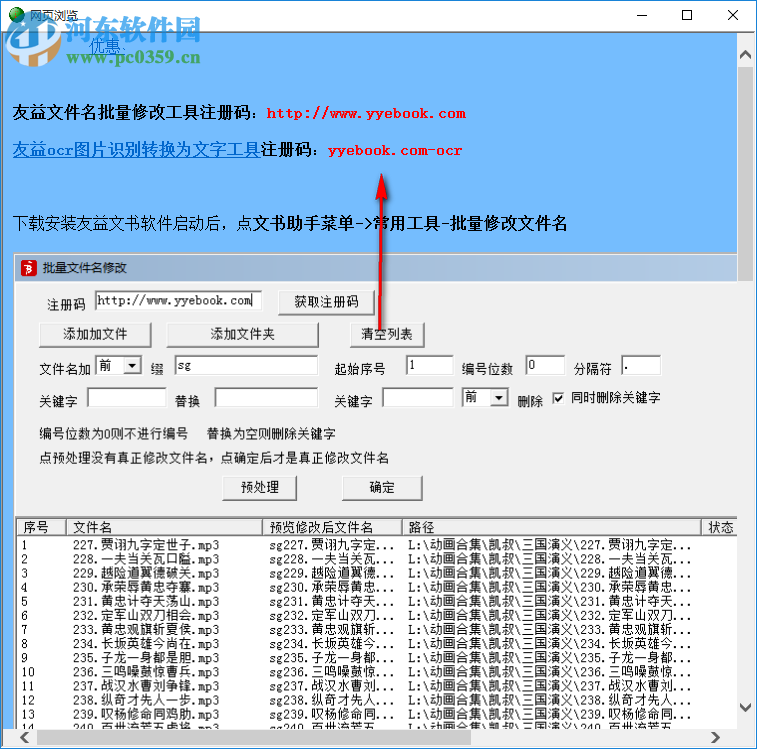Click the red registration code http://www.yyebook.com
This screenshot has height=749, width=757.
tap(366, 113)
